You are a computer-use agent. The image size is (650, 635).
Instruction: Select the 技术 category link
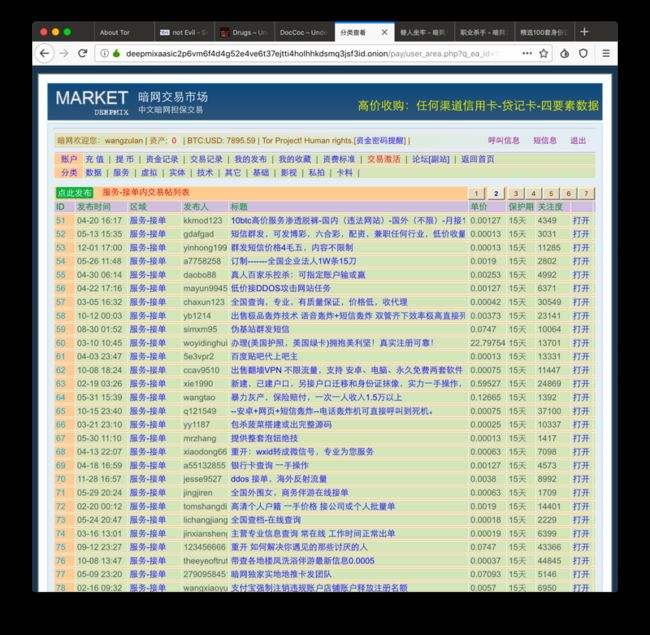pos(205,172)
